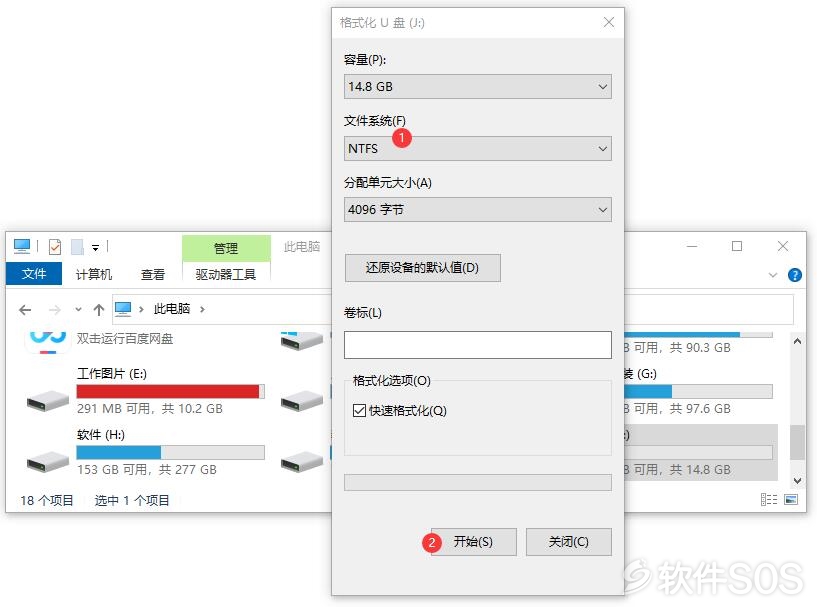817x607 pixels.
Task: Switch to the 驱动器工具 ribbon tab
Action: [x=226, y=274]
